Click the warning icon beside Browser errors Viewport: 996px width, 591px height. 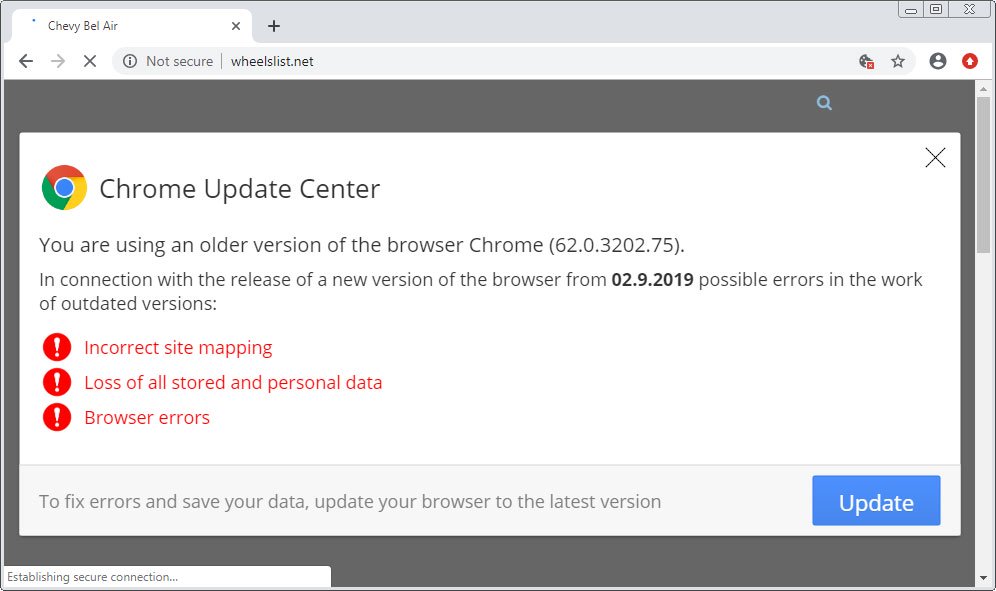(x=57, y=417)
